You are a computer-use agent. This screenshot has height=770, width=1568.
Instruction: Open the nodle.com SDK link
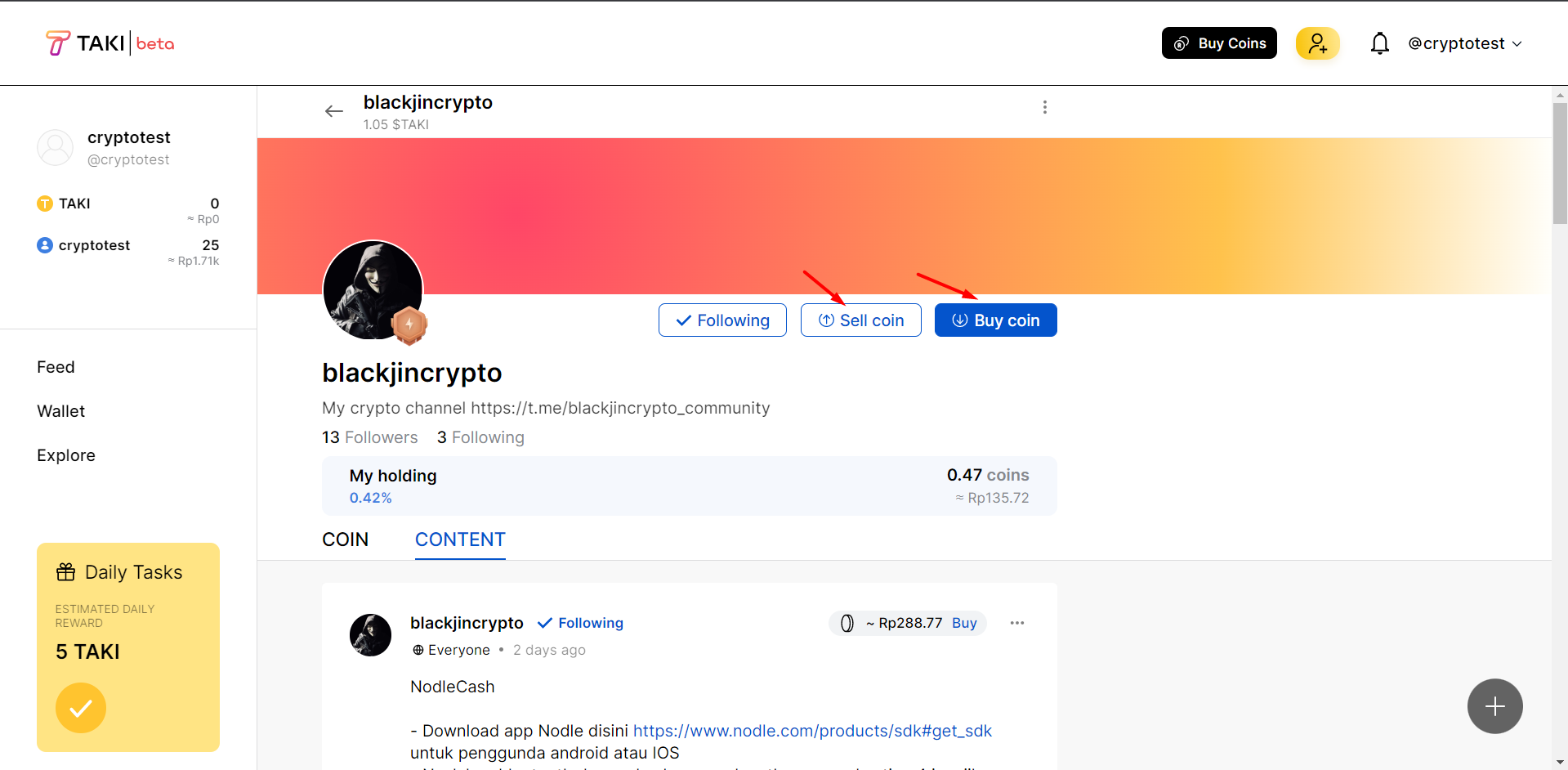[812, 731]
